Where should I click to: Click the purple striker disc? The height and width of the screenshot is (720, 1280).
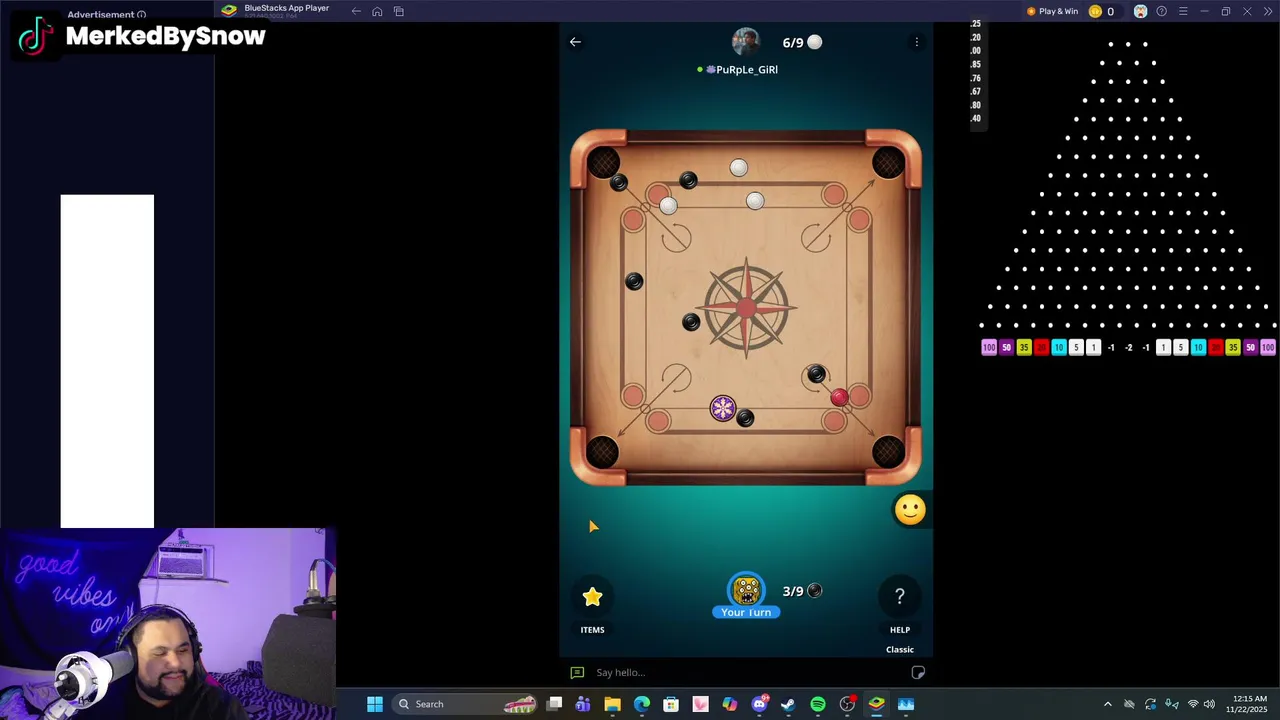pyautogui.click(x=723, y=408)
